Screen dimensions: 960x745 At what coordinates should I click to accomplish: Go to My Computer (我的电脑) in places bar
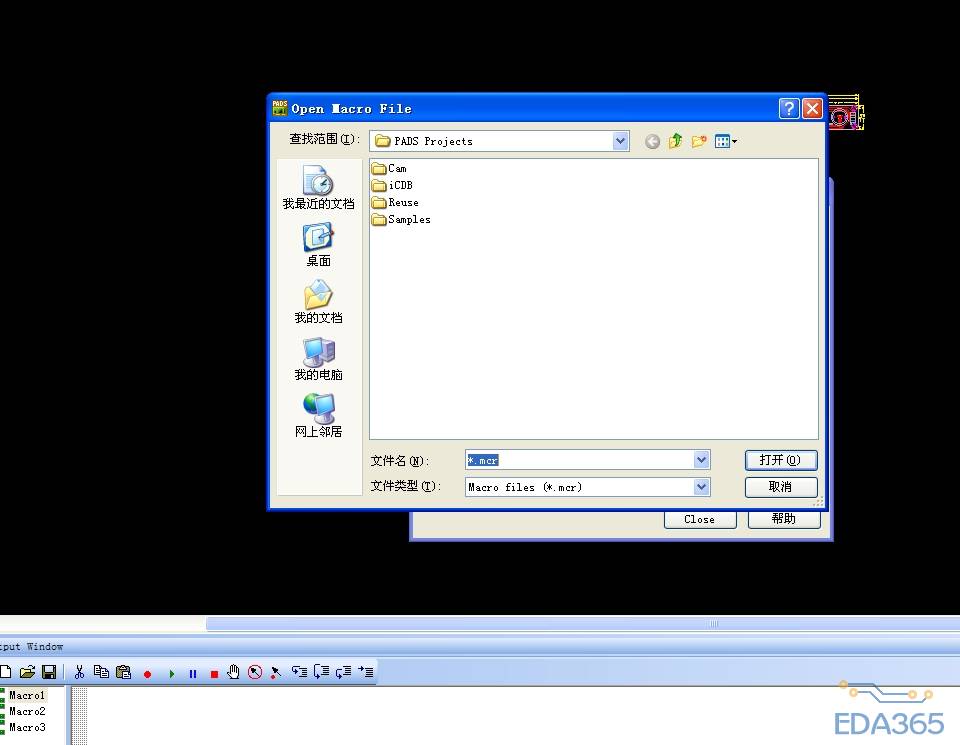(318, 359)
